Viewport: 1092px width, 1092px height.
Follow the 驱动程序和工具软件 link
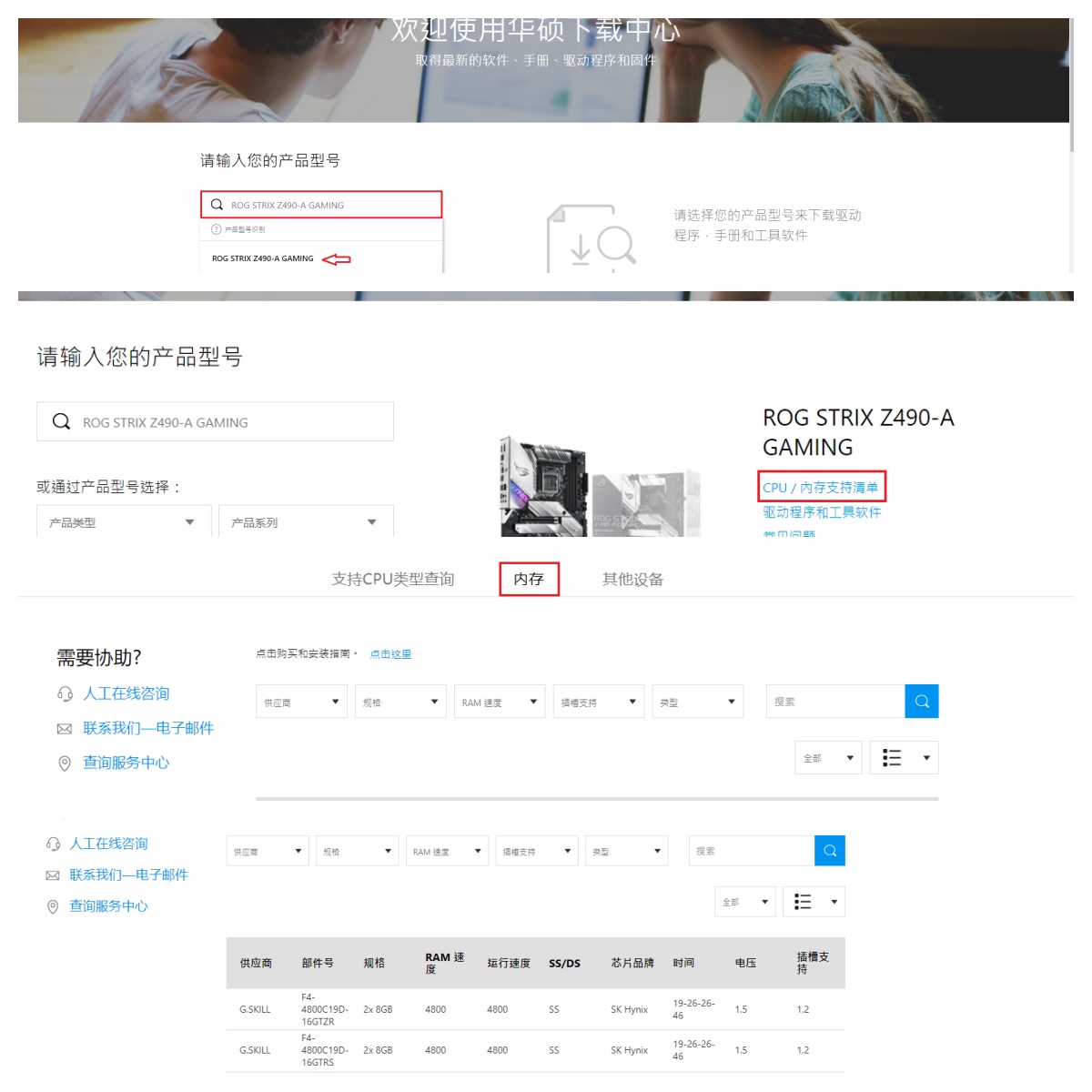tap(822, 512)
